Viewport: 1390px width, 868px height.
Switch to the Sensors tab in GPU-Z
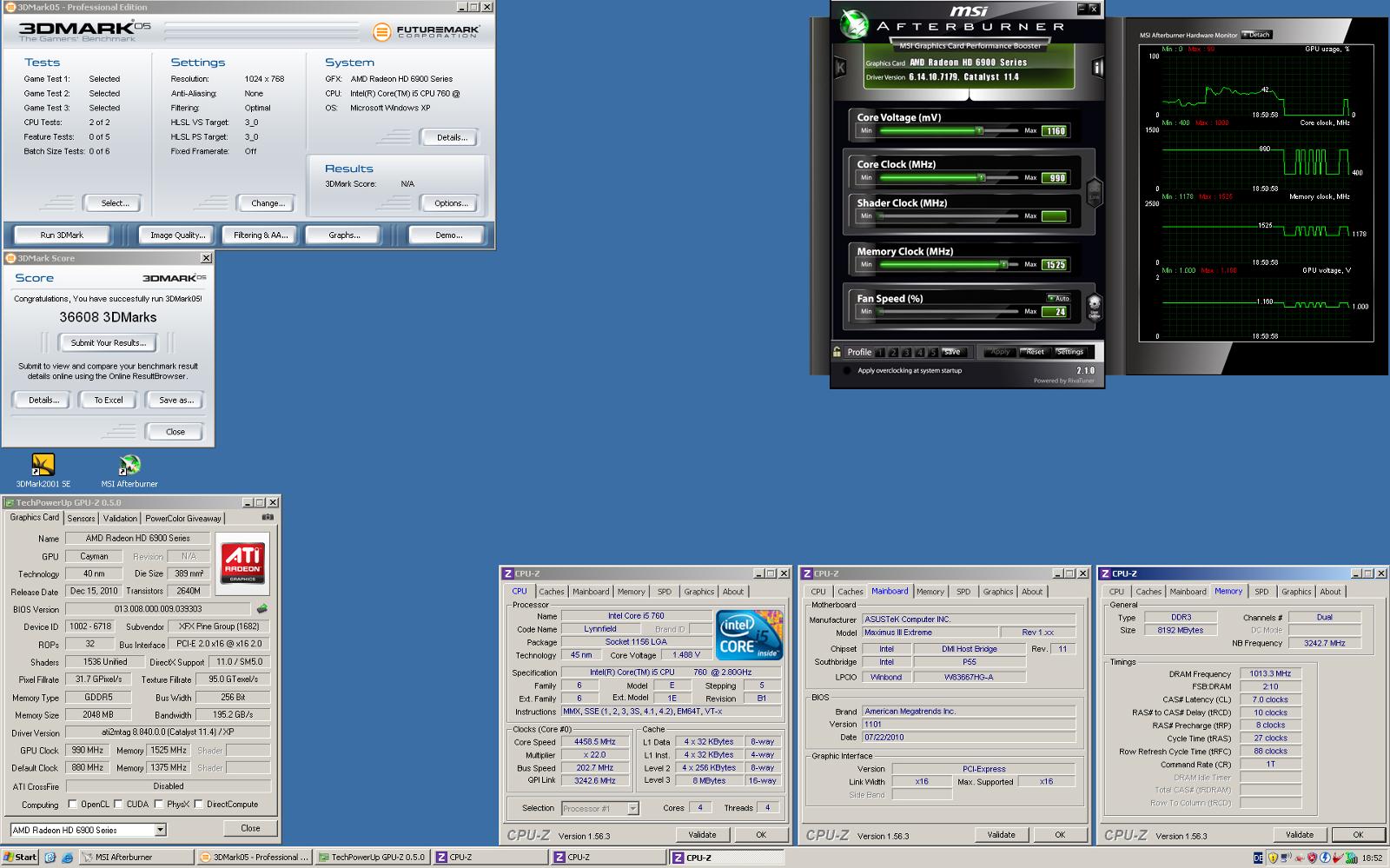tap(82, 518)
